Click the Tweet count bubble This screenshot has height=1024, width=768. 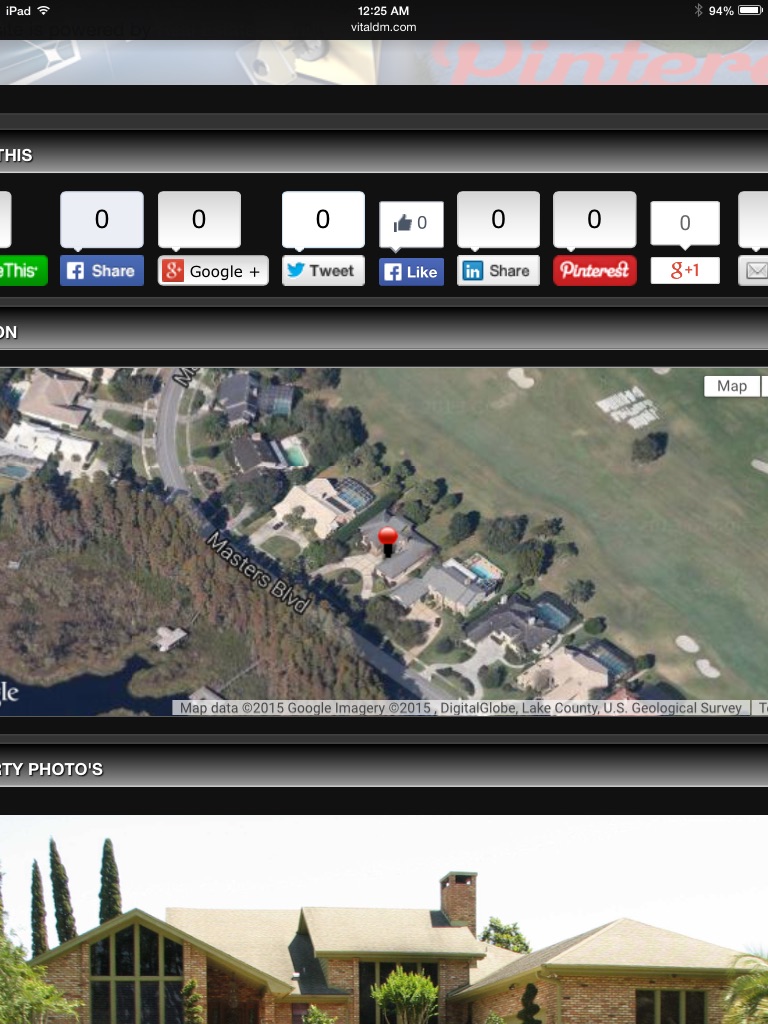tap(323, 219)
